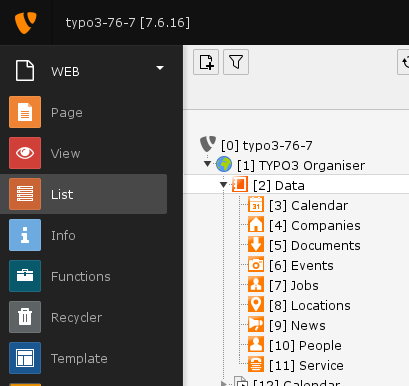Viewport: 409px width, 386px height.
Task: Click the Service icon
Action: [256, 365]
